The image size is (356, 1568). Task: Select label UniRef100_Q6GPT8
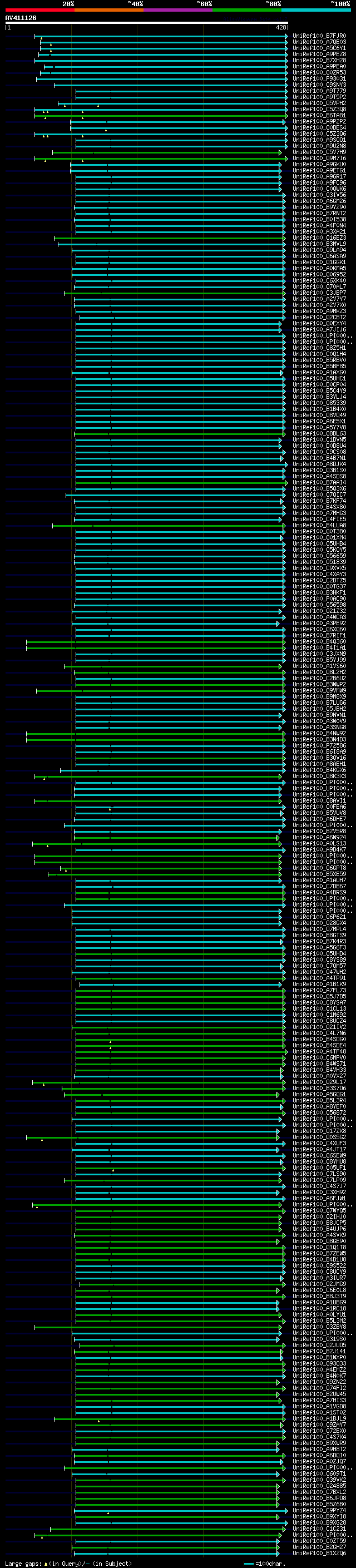pyautogui.click(x=319, y=868)
